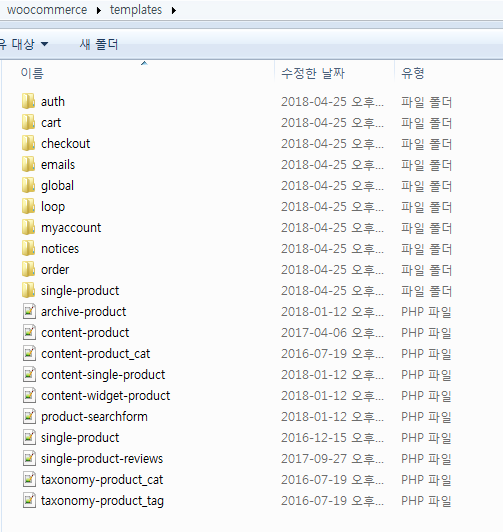Screen dimensions: 503x532
Task: Expand arrow after woocommerce in breadcrumb
Action: point(99,11)
